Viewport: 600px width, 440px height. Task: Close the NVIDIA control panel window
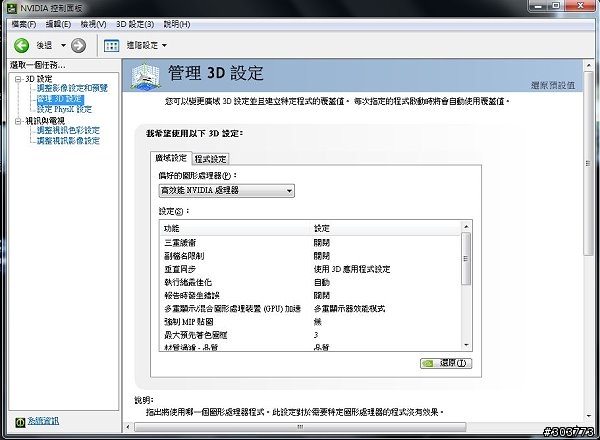(x=580, y=6)
